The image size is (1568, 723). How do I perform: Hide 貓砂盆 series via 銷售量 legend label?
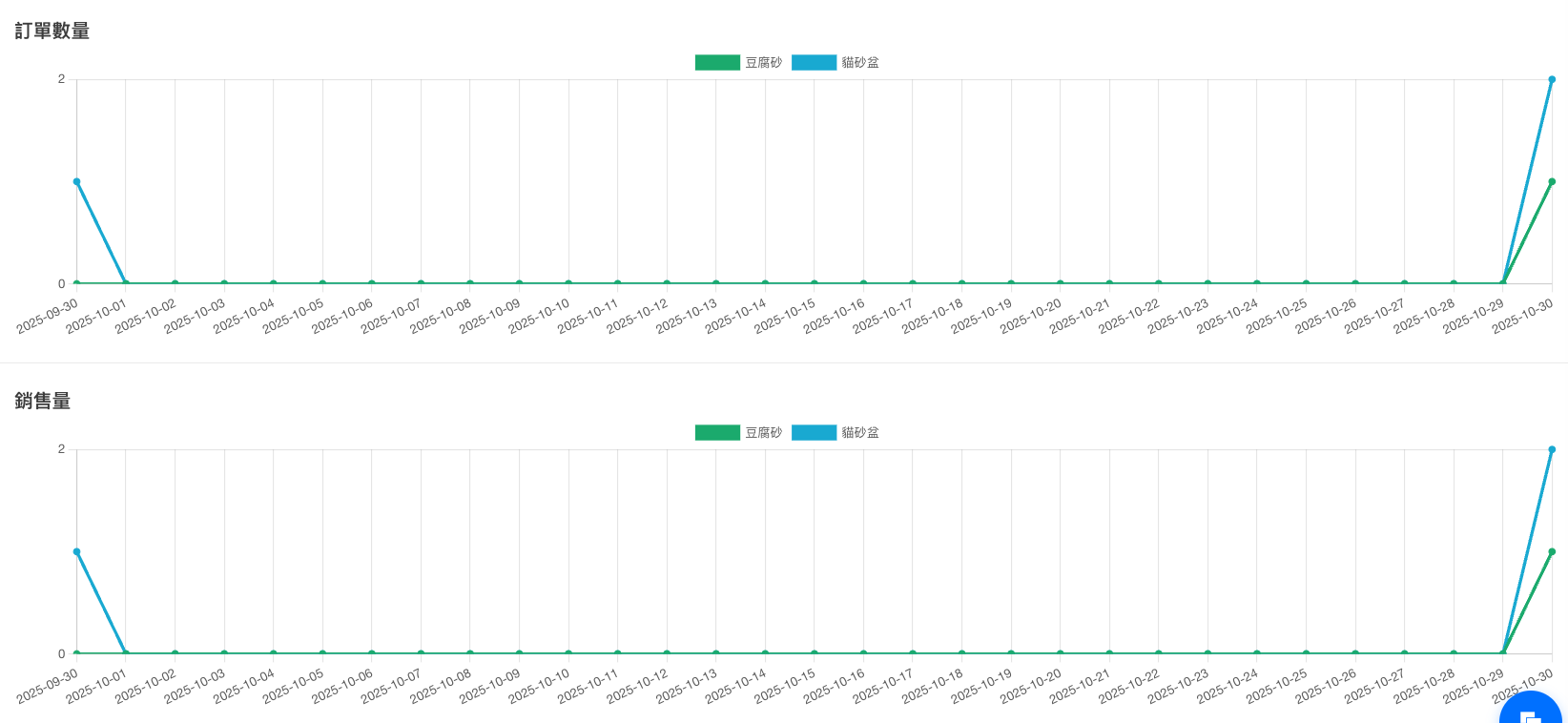click(x=860, y=433)
